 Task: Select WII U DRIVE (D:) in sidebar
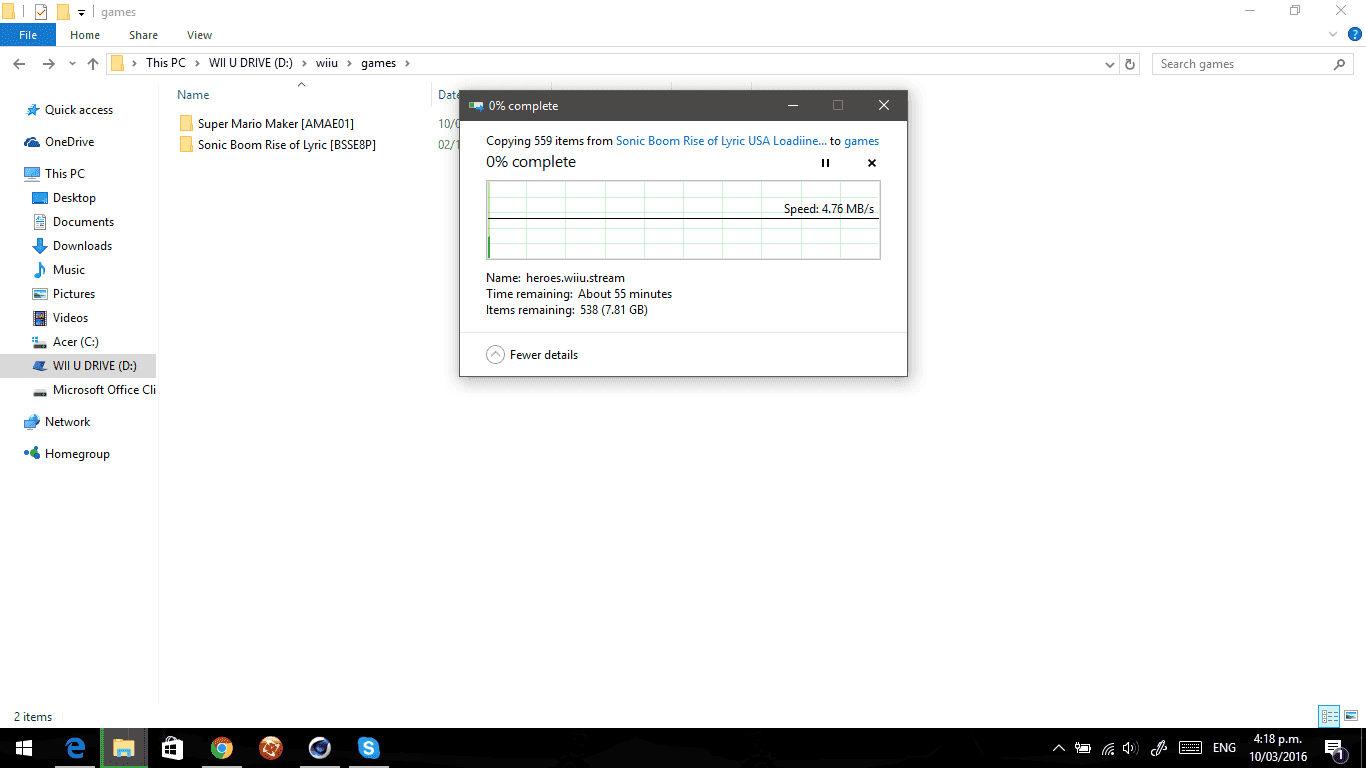(78, 366)
